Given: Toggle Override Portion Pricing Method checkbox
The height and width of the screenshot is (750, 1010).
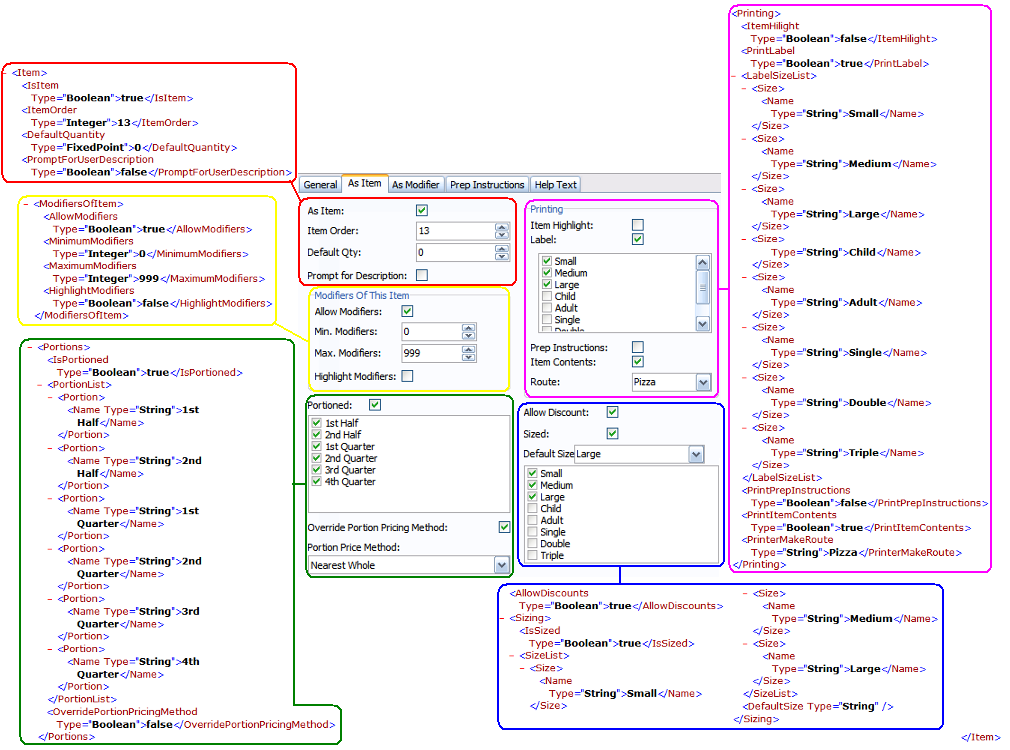Looking at the screenshot, I should pyautogui.click(x=504, y=527).
